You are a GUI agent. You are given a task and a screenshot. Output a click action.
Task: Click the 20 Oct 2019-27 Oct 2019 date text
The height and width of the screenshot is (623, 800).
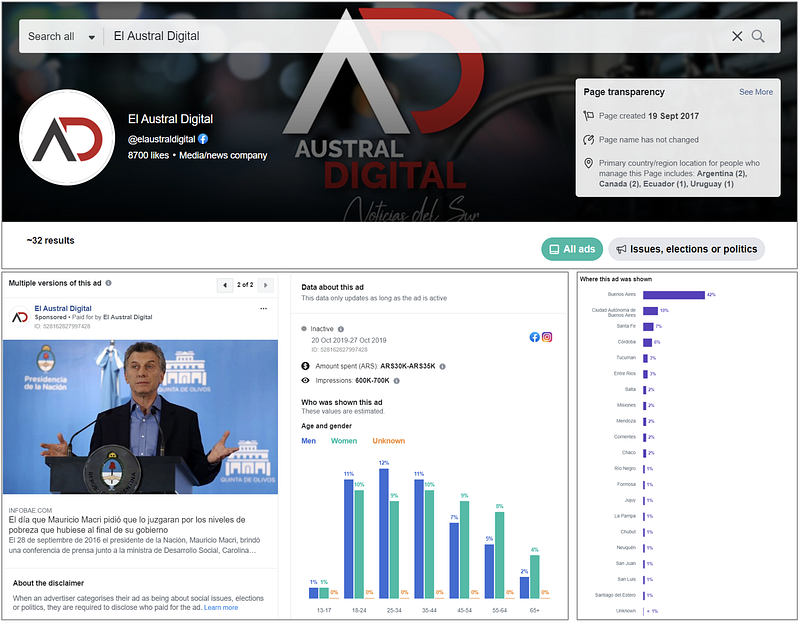point(348,340)
